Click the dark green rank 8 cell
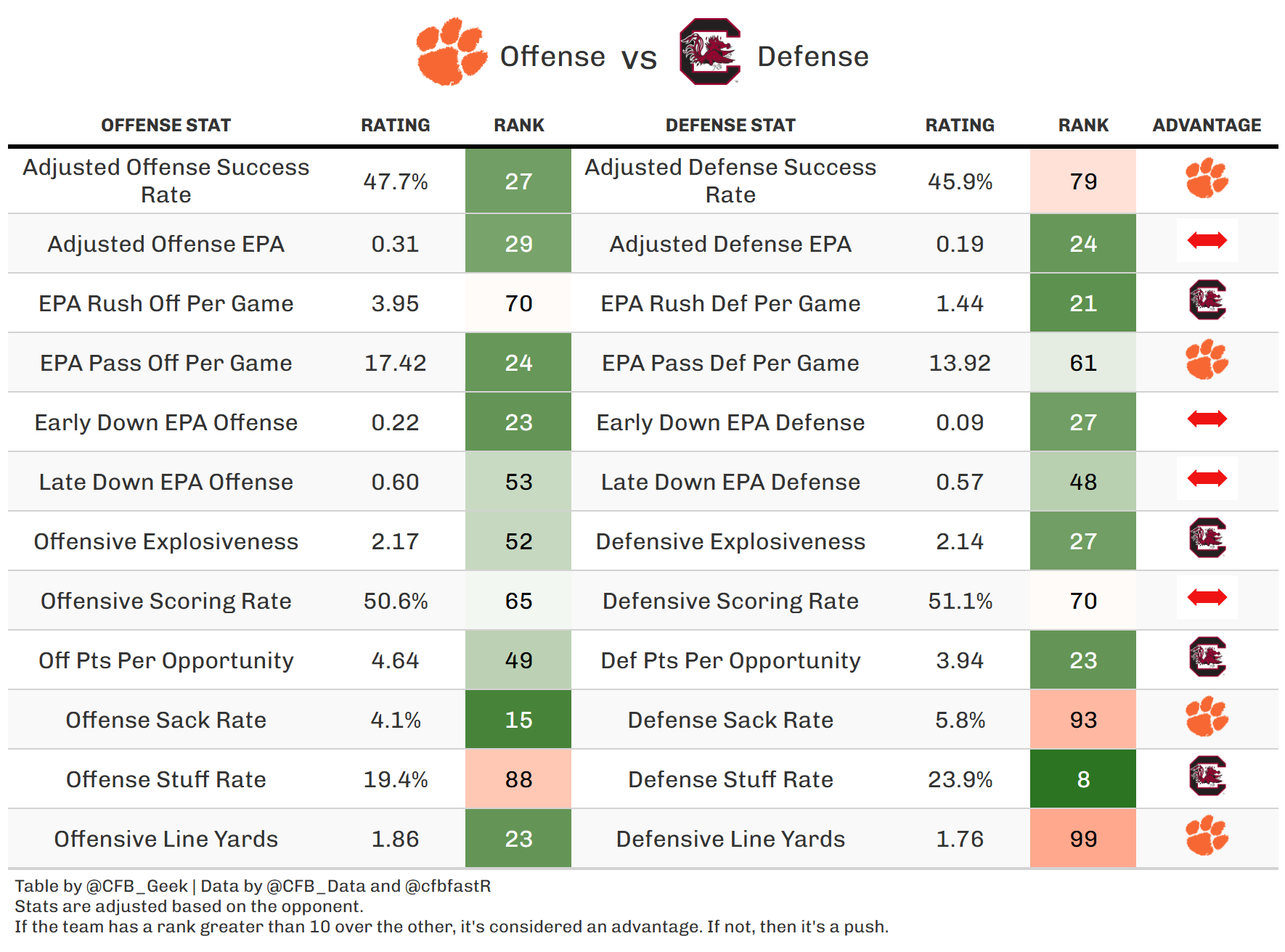Screen dimensions: 1285x952 coord(1082,779)
